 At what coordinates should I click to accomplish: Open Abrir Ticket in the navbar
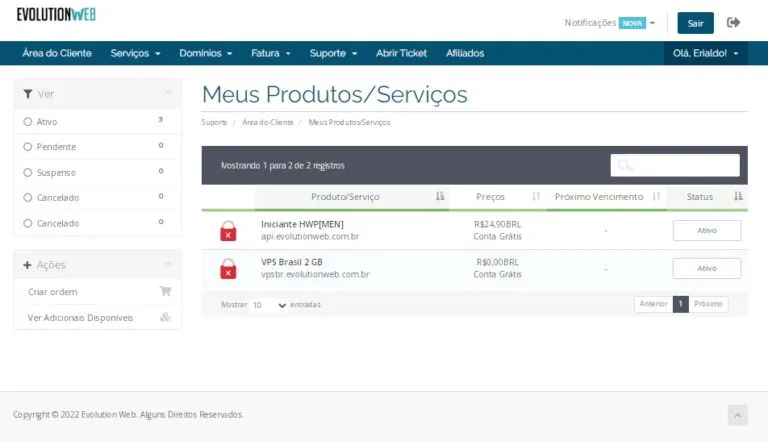(x=401, y=53)
